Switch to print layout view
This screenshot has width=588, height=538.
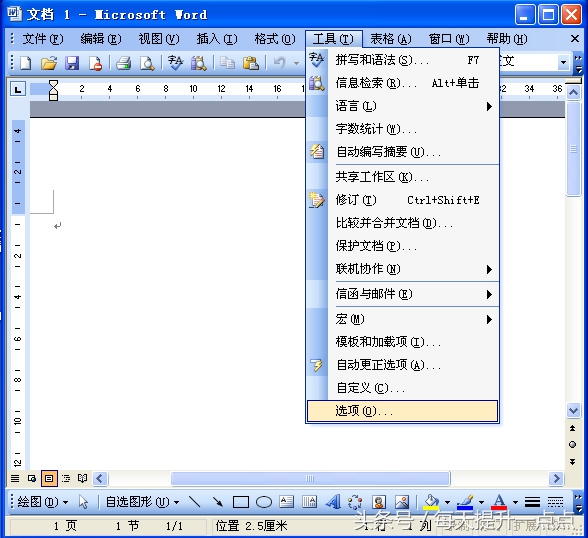[x=49, y=478]
